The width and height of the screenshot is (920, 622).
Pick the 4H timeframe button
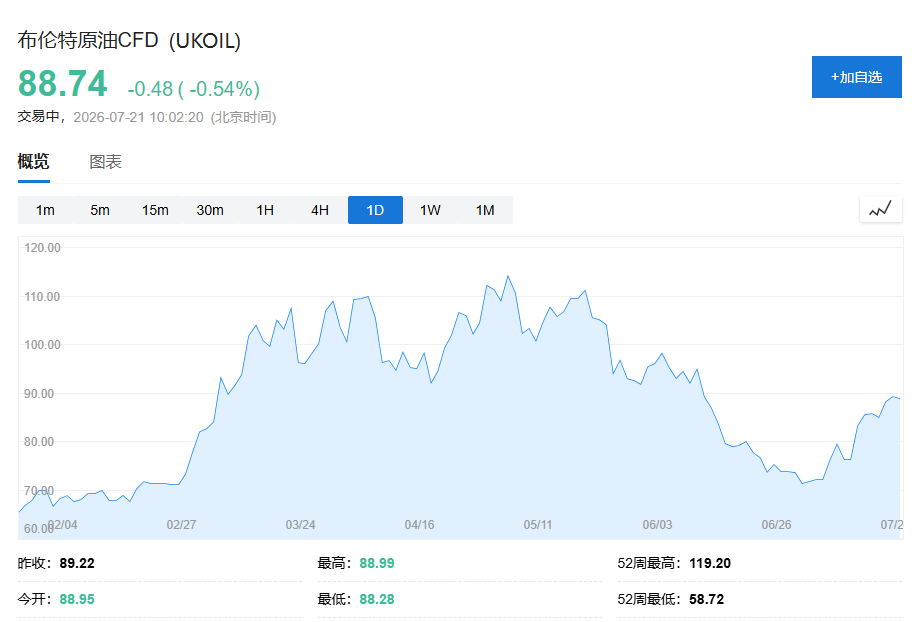point(320,210)
